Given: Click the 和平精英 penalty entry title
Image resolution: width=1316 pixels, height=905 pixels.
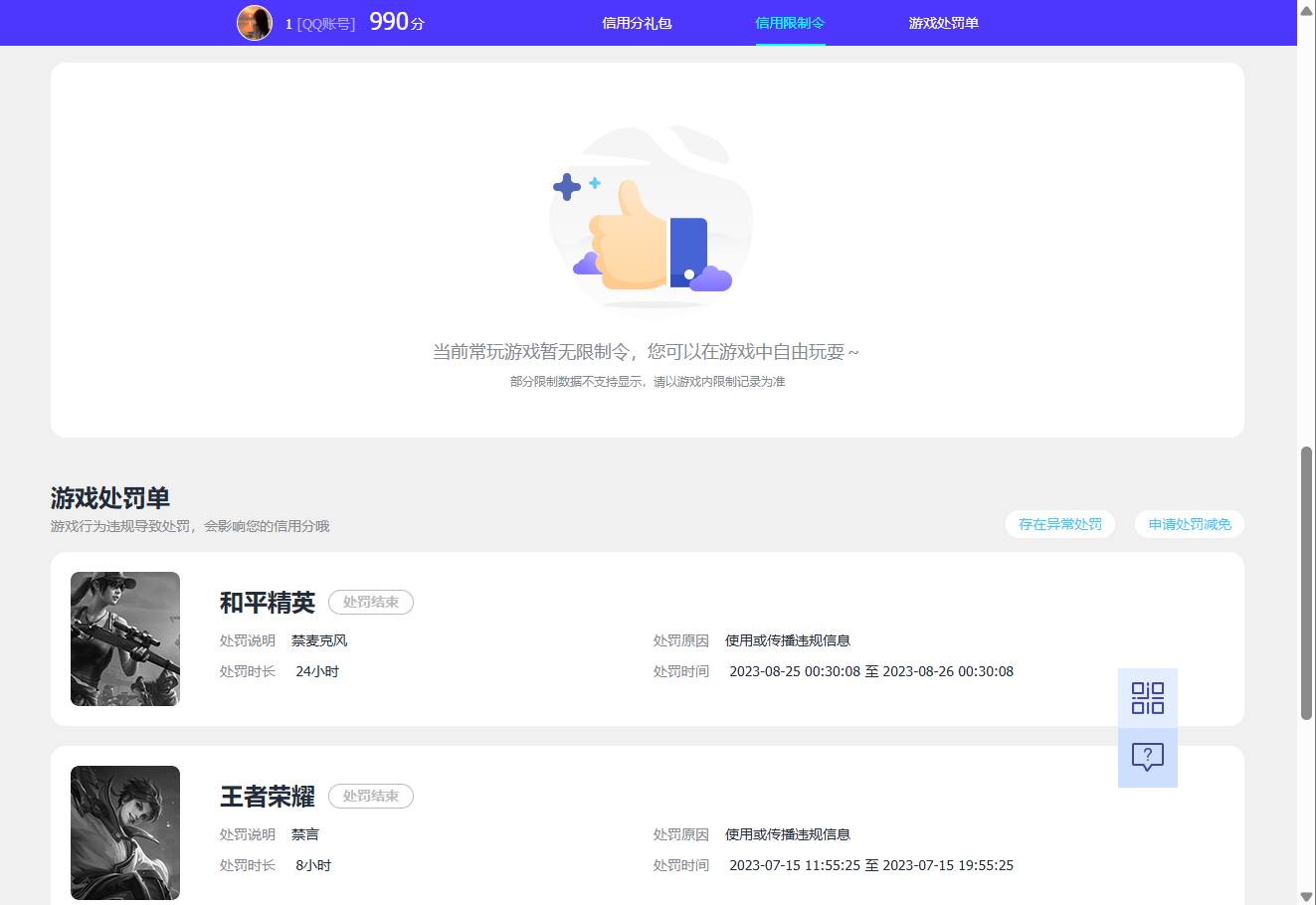Looking at the screenshot, I should [x=267, y=602].
